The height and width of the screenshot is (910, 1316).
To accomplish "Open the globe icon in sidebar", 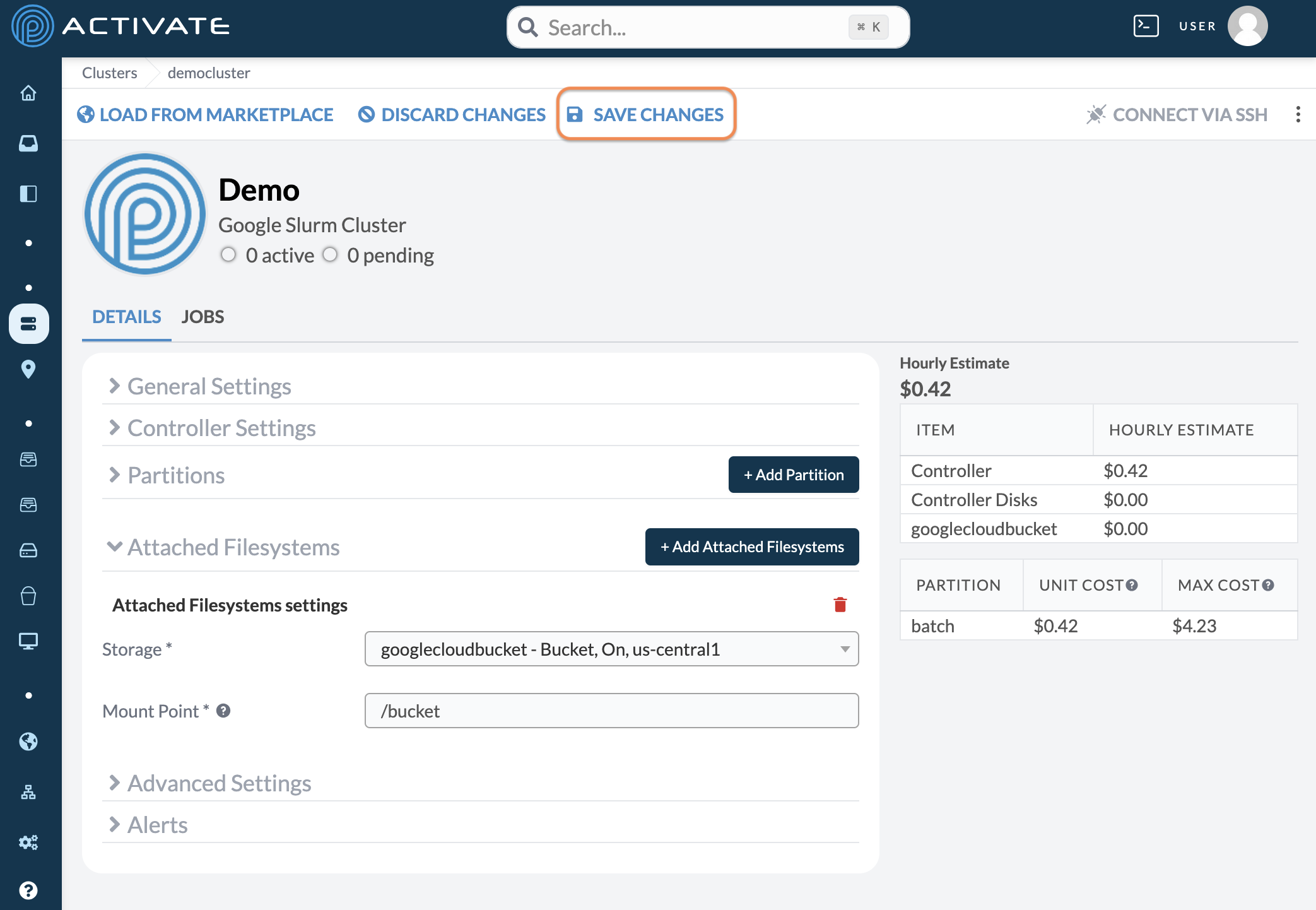I will [x=28, y=741].
